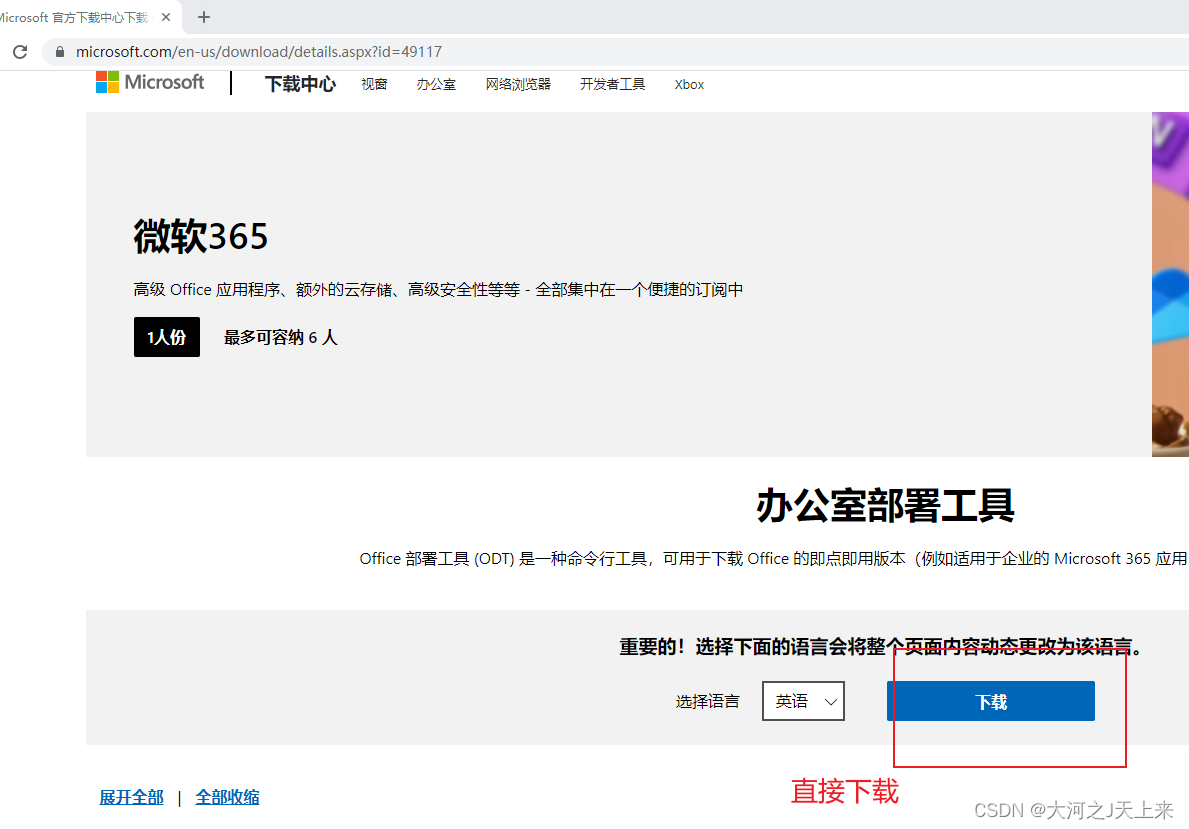
Task: Click the address bar URL
Action: [259, 52]
